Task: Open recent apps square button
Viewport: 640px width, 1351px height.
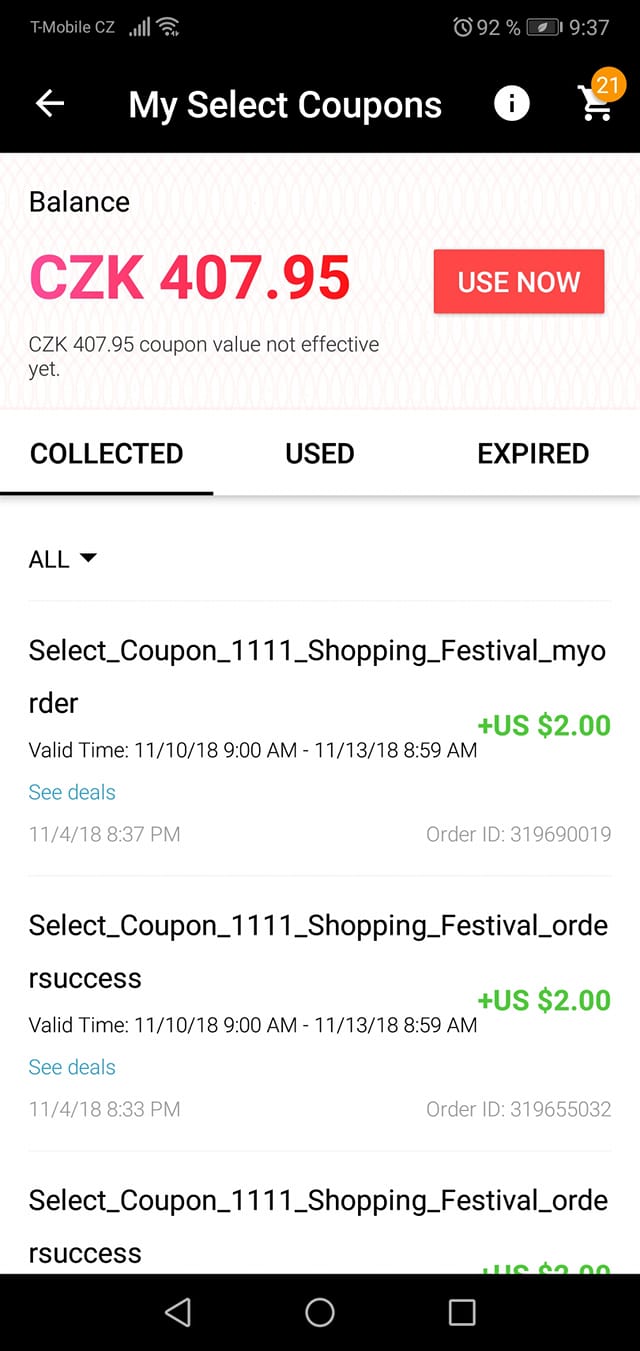Action: point(462,1312)
